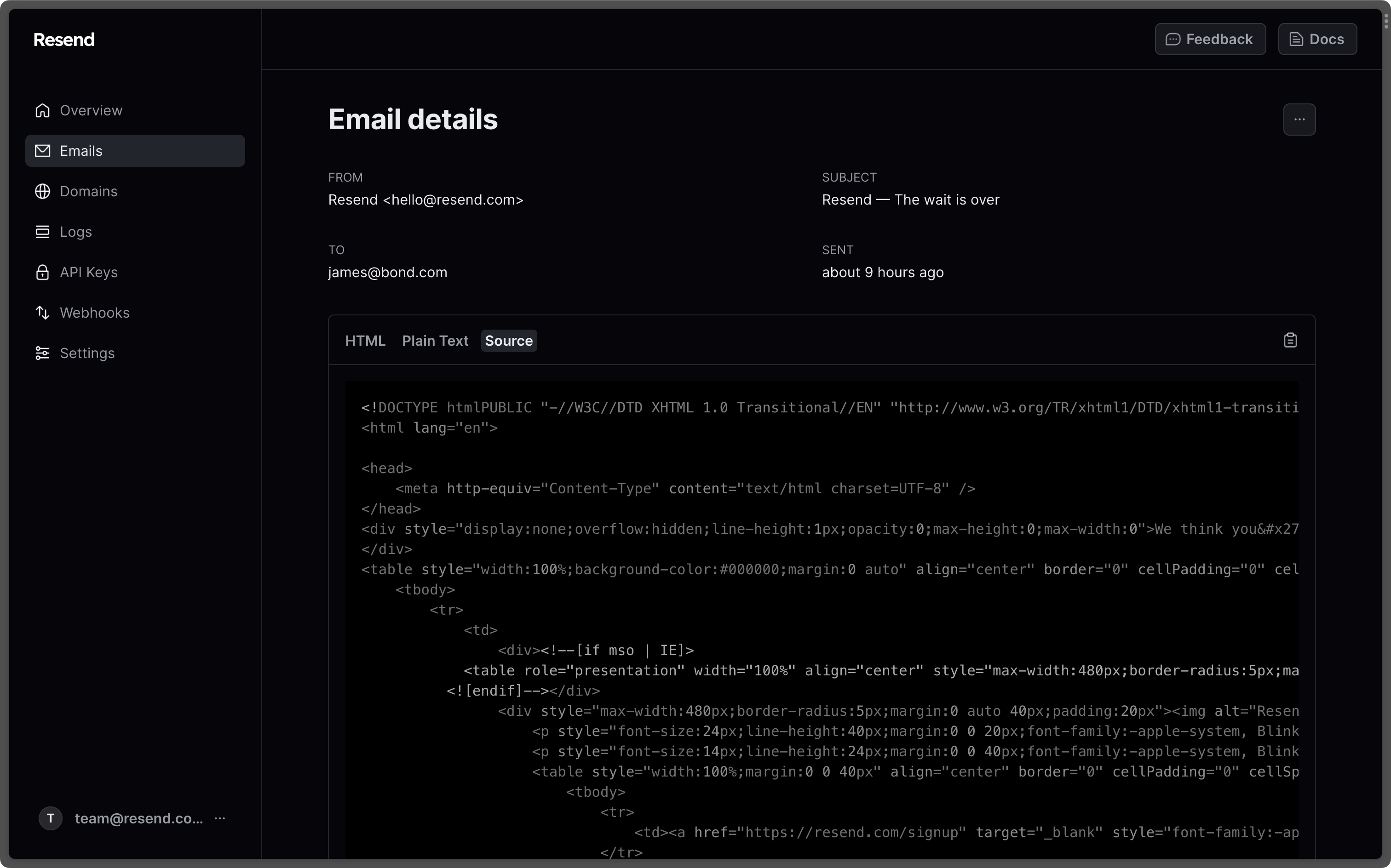Image resolution: width=1391 pixels, height=868 pixels.
Task: Click the Domains globe icon
Action: pos(42,191)
